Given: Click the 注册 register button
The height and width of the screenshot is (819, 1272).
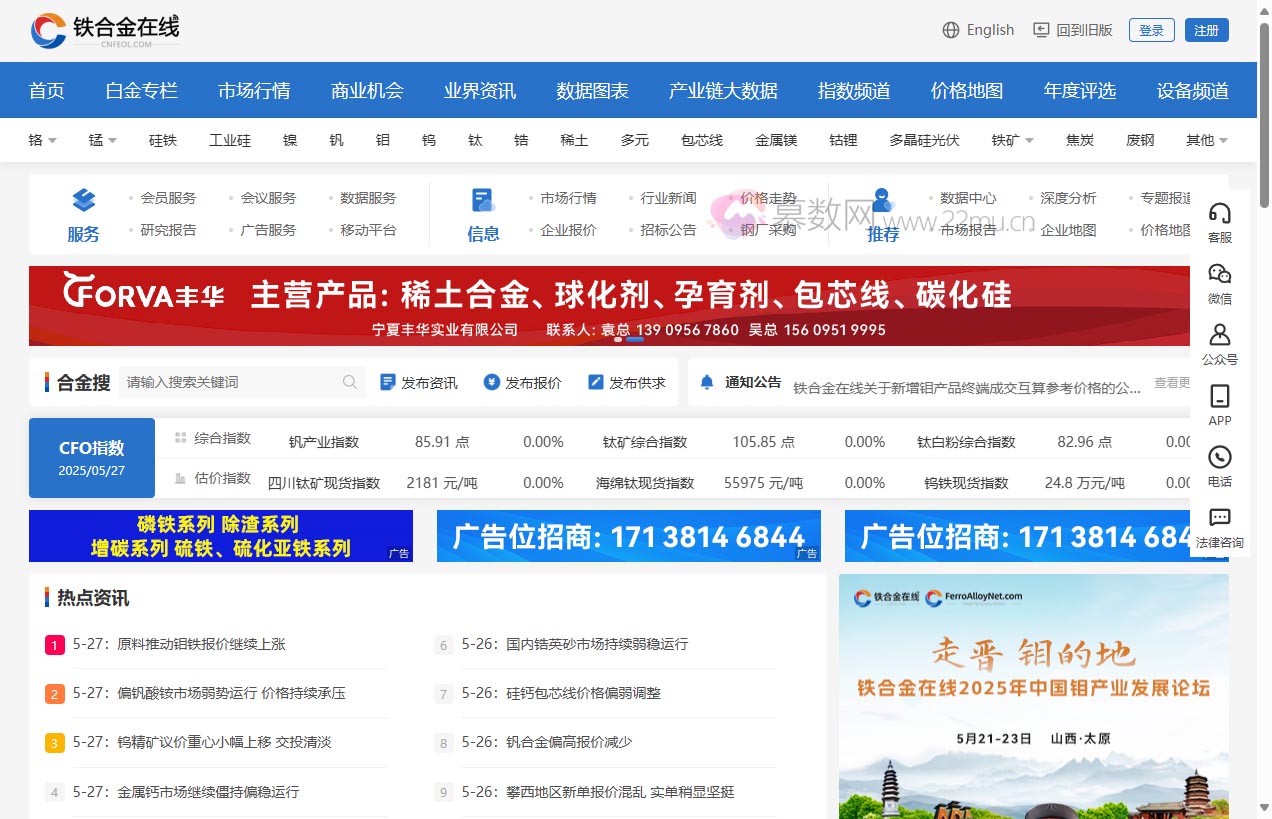Looking at the screenshot, I should (1206, 30).
